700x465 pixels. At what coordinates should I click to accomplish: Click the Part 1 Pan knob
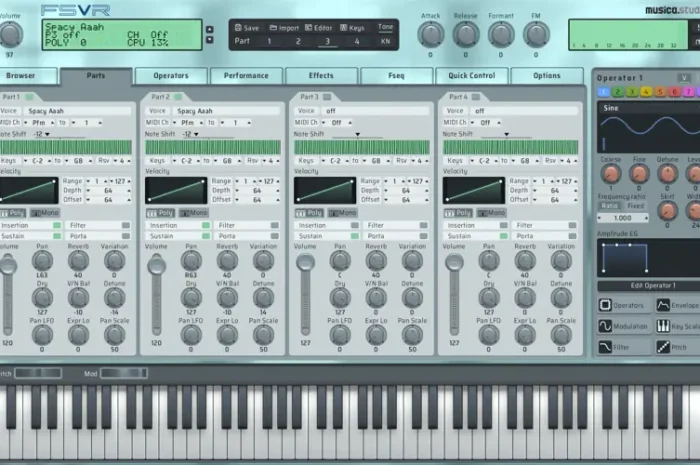42,262
